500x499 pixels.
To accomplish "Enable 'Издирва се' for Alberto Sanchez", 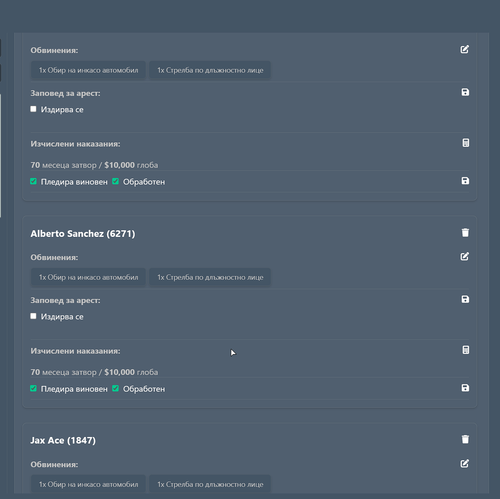I will [x=33, y=316].
